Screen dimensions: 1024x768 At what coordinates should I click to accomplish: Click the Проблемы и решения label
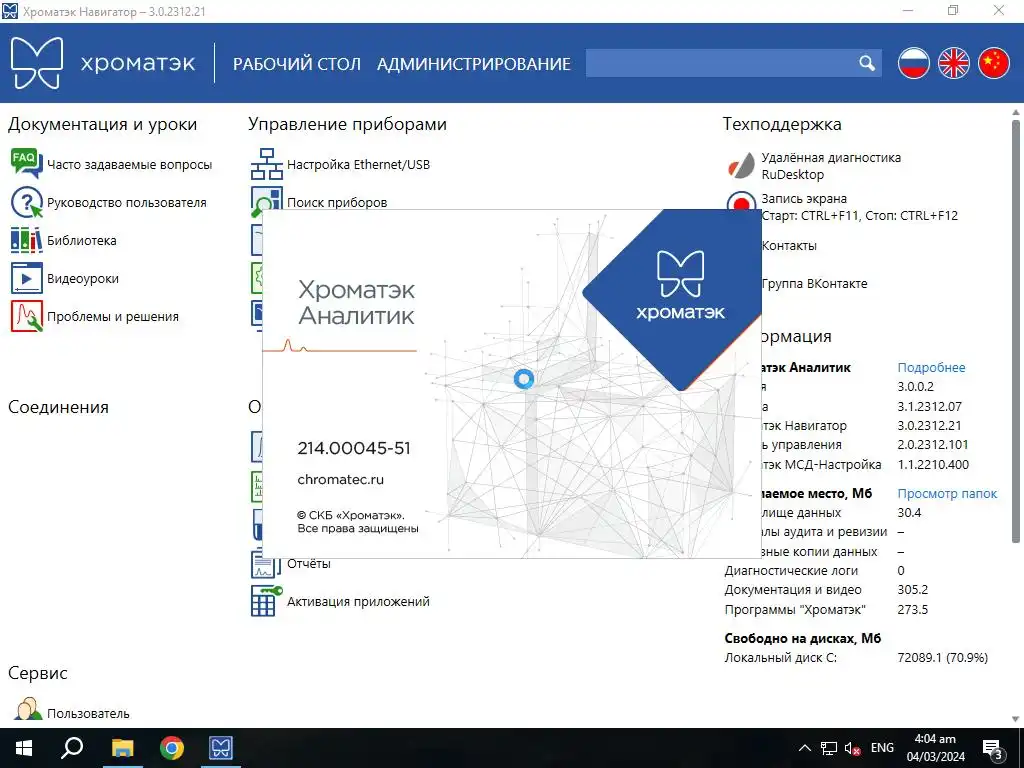coord(112,316)
